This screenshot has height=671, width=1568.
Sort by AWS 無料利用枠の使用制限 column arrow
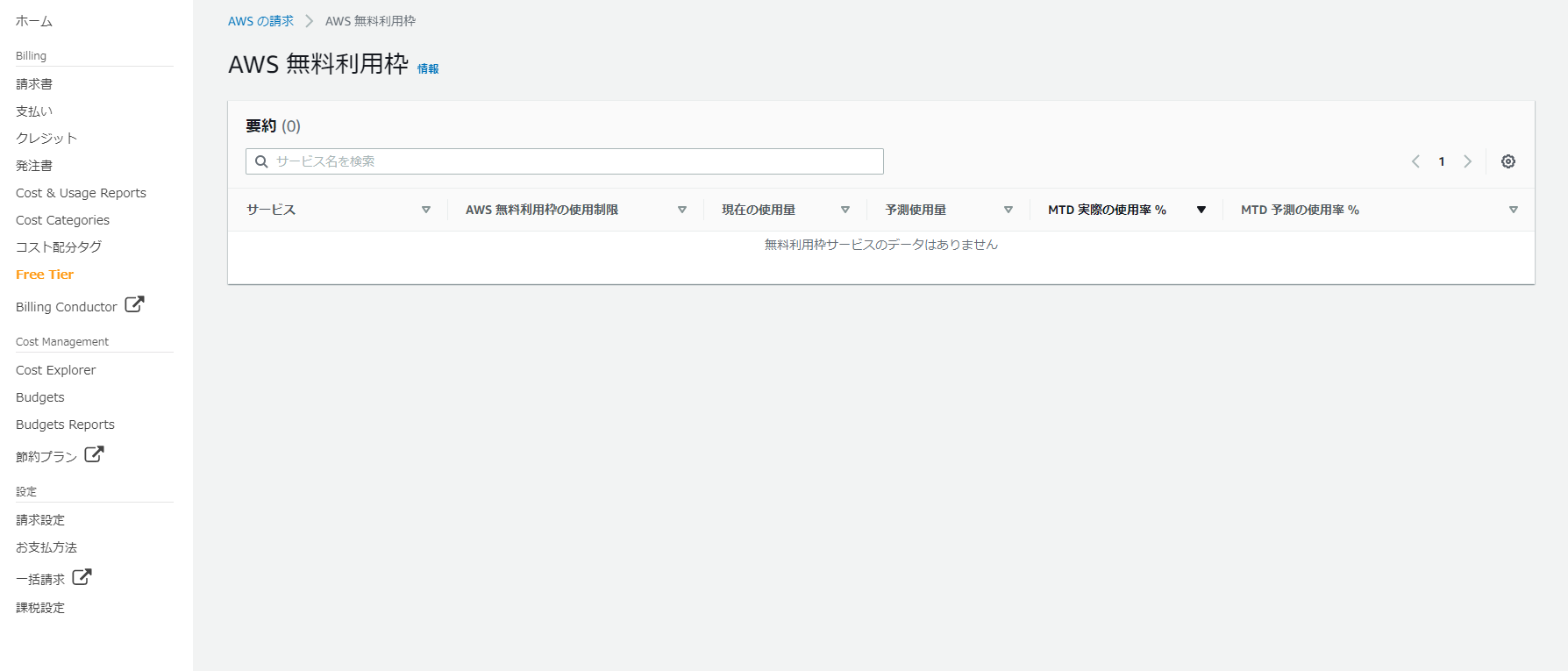pyautogui.click(x=681, y=210)
